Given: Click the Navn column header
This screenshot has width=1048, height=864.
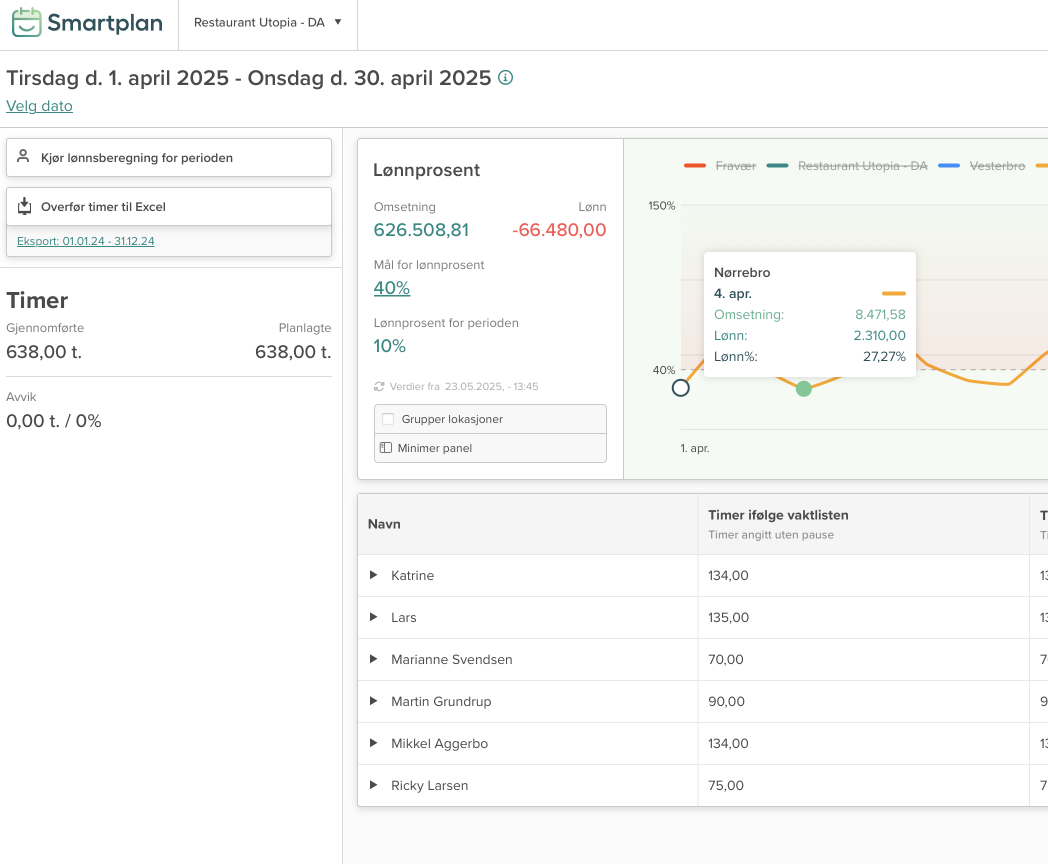Looking at the screenshot, I should (x=384, y=524).
